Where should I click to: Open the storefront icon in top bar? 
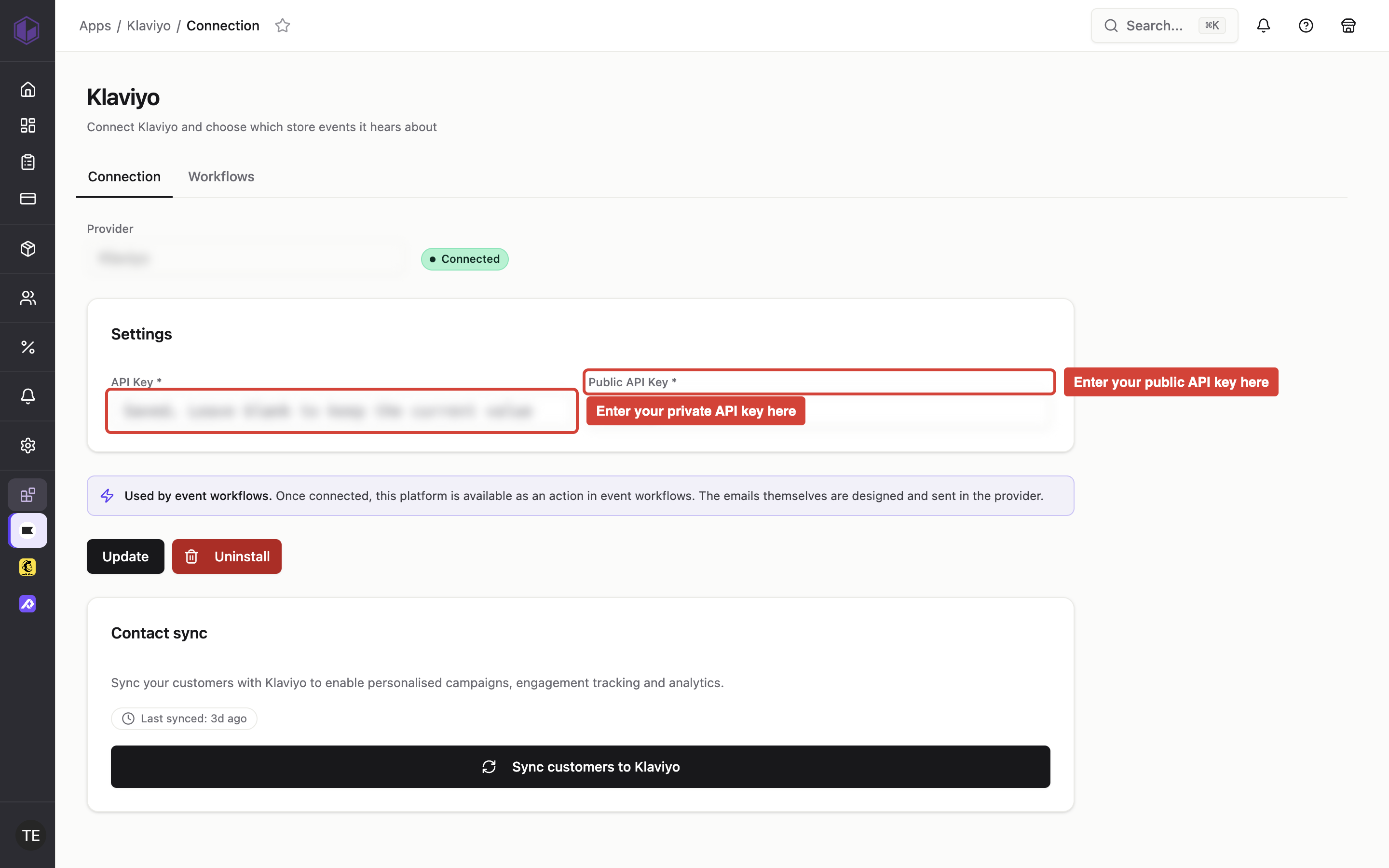[x=1348, y=25]
